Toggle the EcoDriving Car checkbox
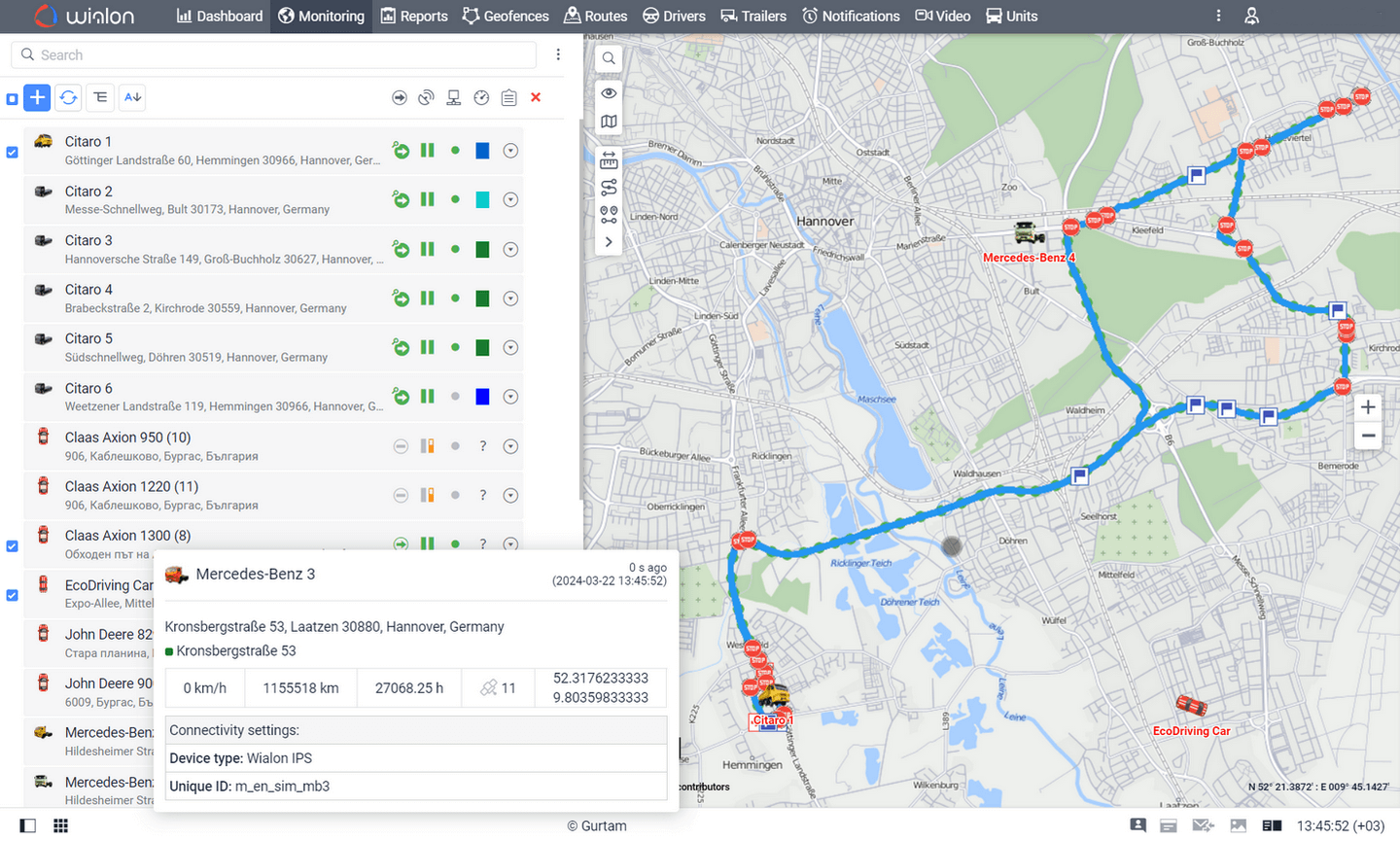 tap(12, 595)
